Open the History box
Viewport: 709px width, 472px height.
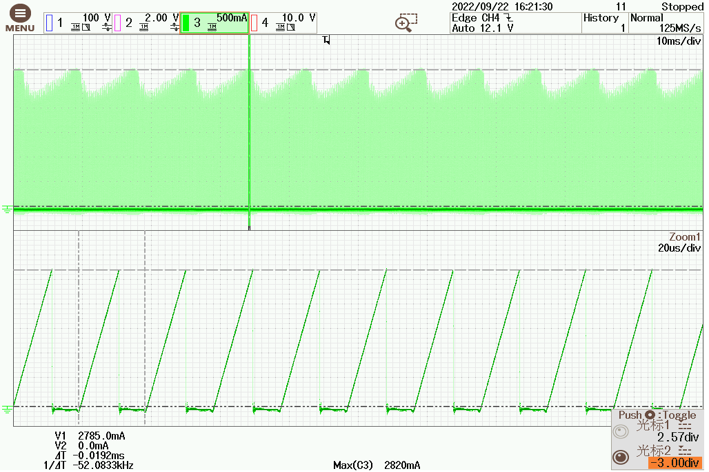(x=605, y=23)
